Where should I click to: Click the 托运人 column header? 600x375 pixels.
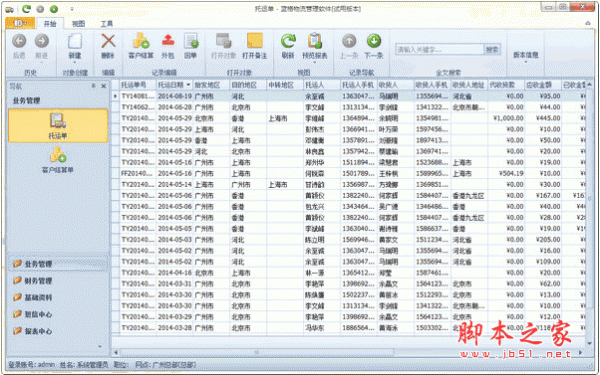(x=322, y=85)
